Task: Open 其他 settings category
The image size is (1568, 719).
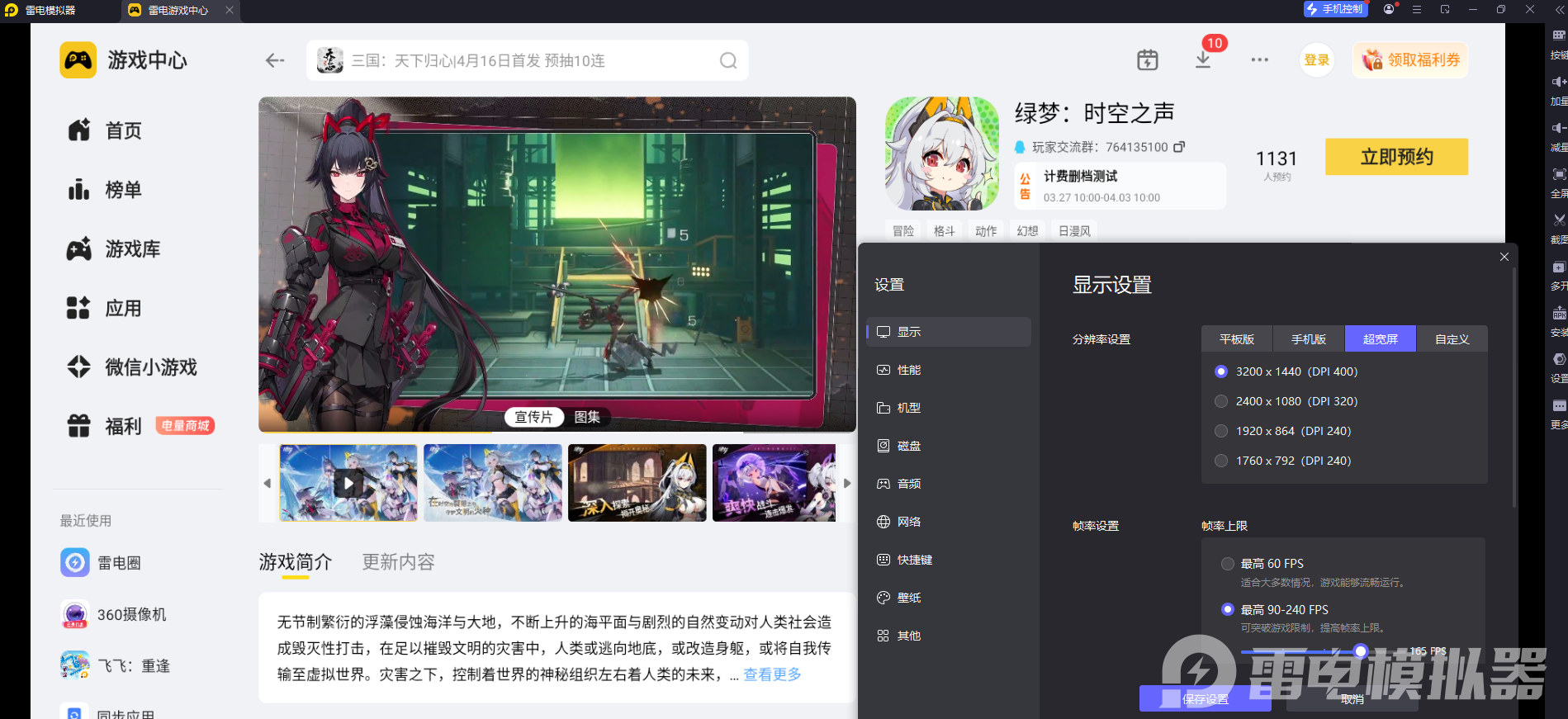Action: click(949, 636)
